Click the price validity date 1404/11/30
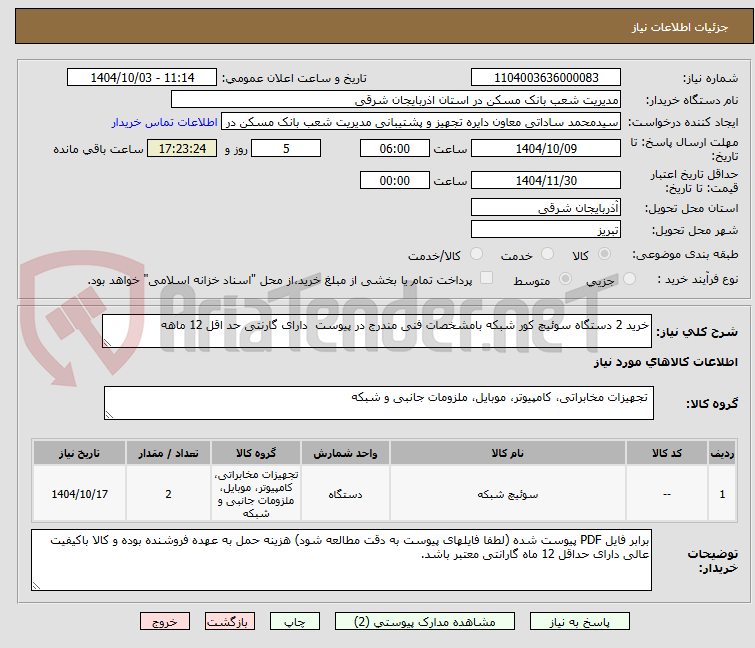Viewport: 755px width, 648px height. click(x=546, y=181)
